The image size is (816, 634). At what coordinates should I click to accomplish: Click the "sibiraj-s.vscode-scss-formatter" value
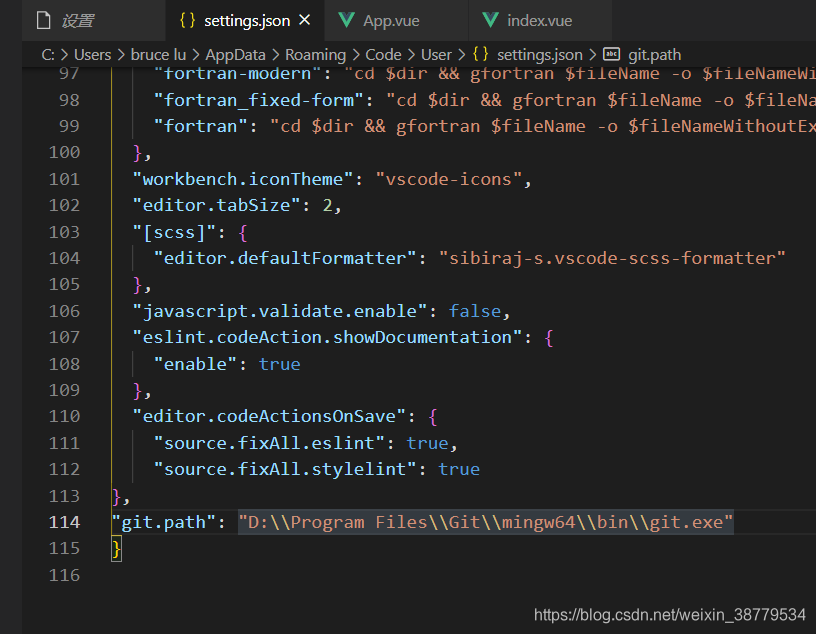[x=612, y=258]
